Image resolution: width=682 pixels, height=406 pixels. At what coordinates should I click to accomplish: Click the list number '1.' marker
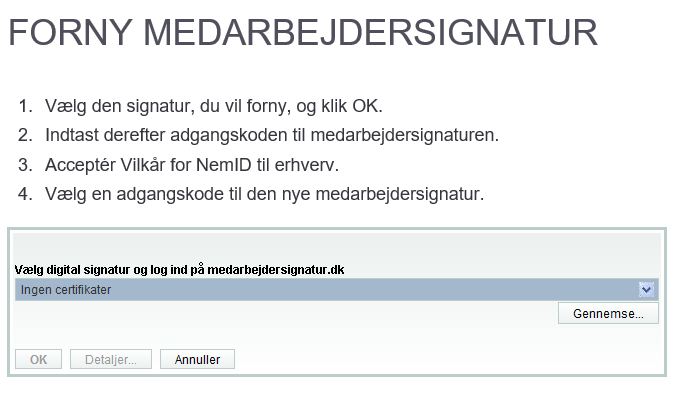26,106
